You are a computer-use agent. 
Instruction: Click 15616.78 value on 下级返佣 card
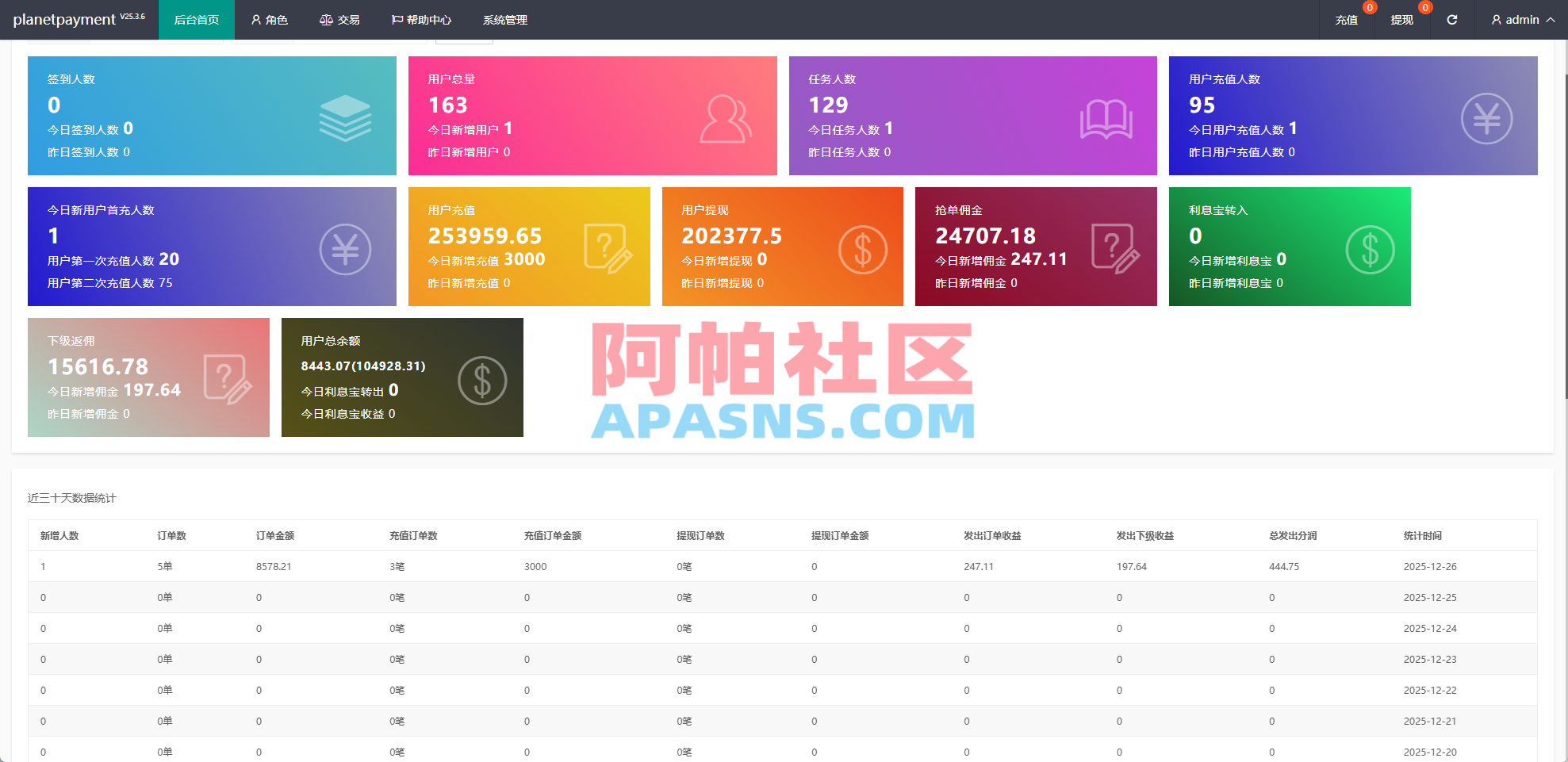pos(98,367)
